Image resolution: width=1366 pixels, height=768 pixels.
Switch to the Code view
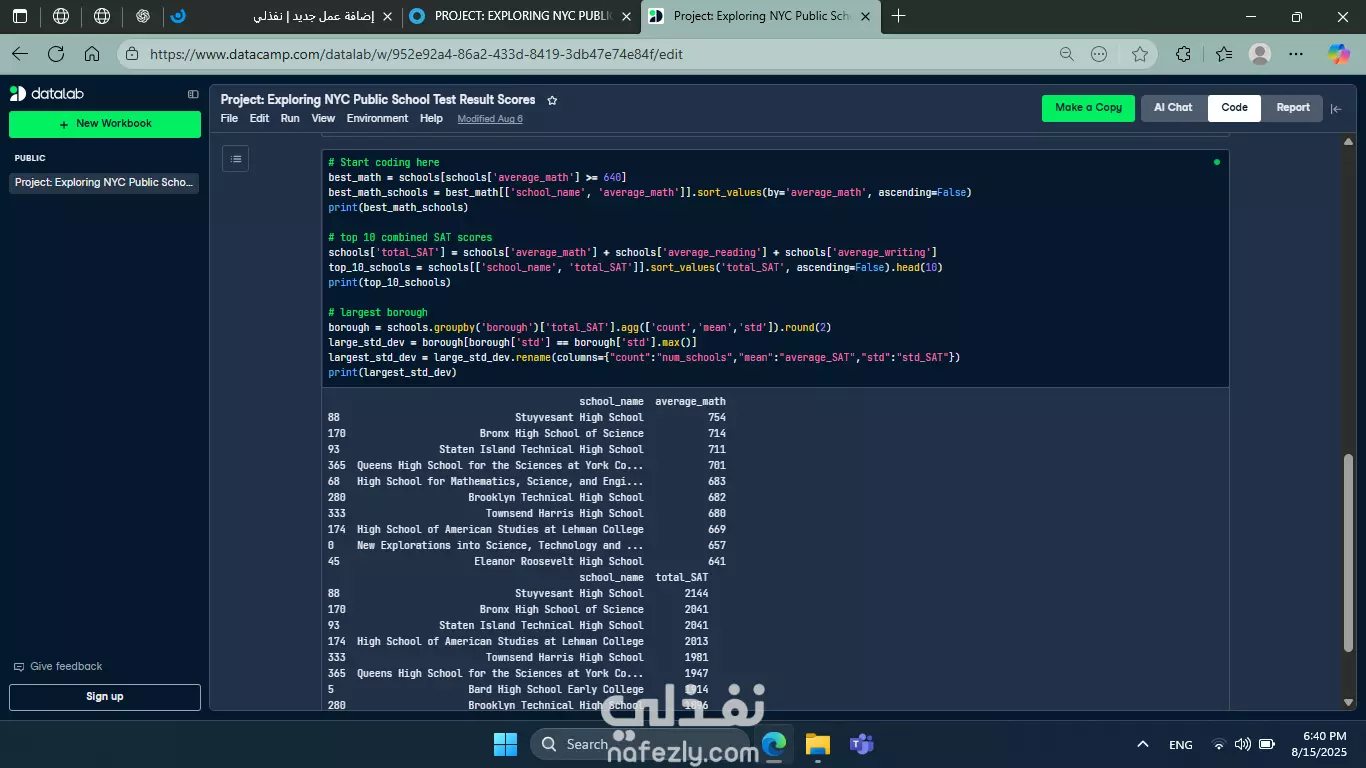point(1234,108)
